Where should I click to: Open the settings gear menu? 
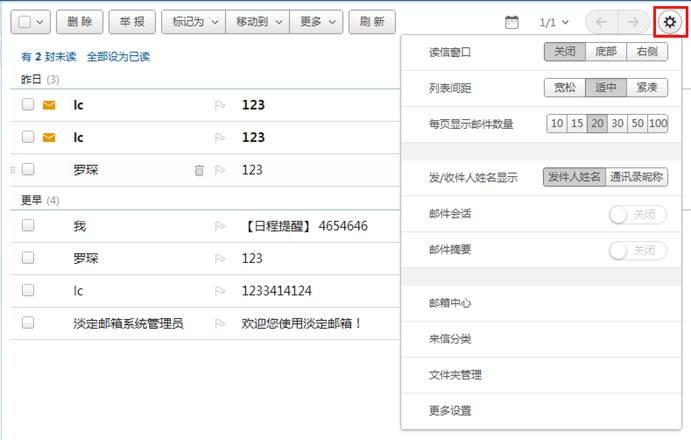tap(670, 22)
